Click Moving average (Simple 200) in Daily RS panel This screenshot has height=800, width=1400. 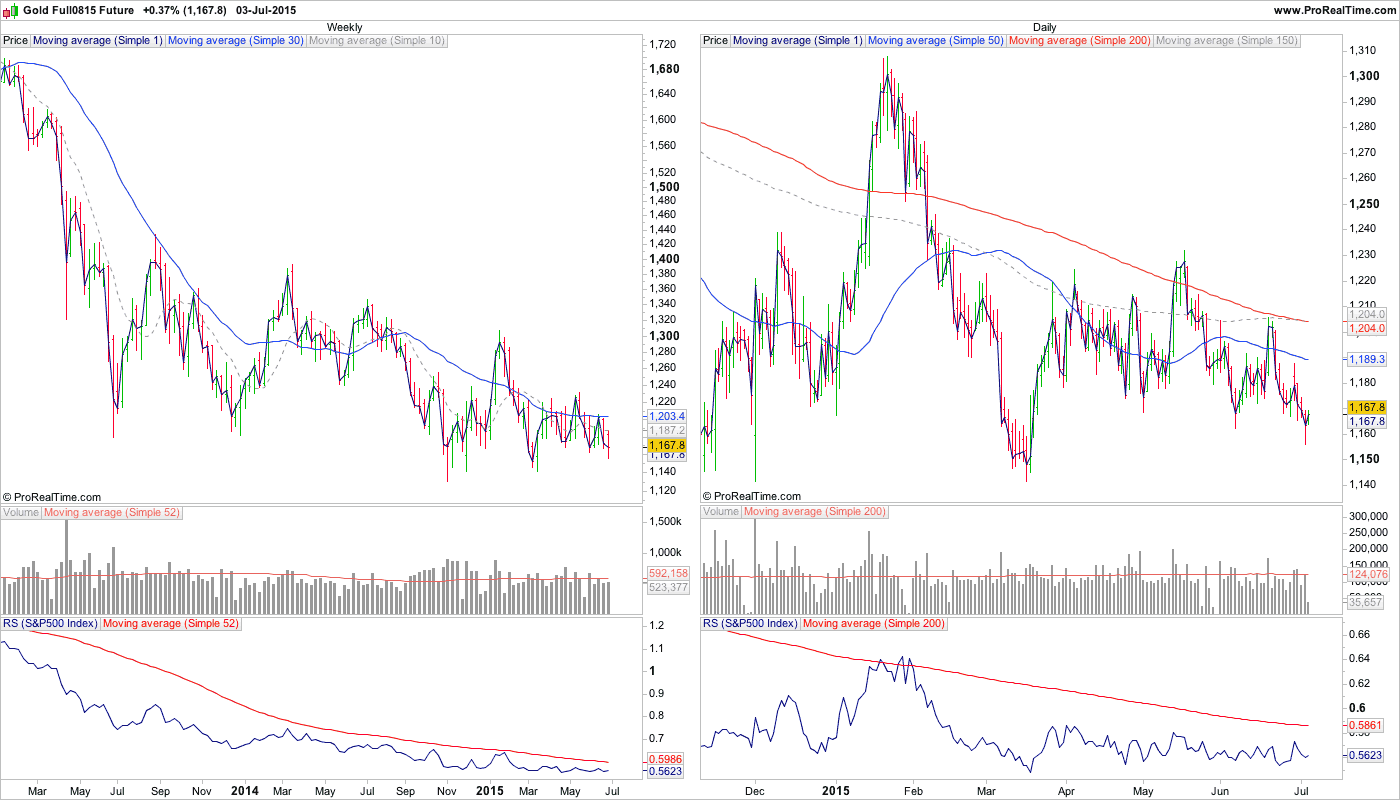[x=873, y=623]
